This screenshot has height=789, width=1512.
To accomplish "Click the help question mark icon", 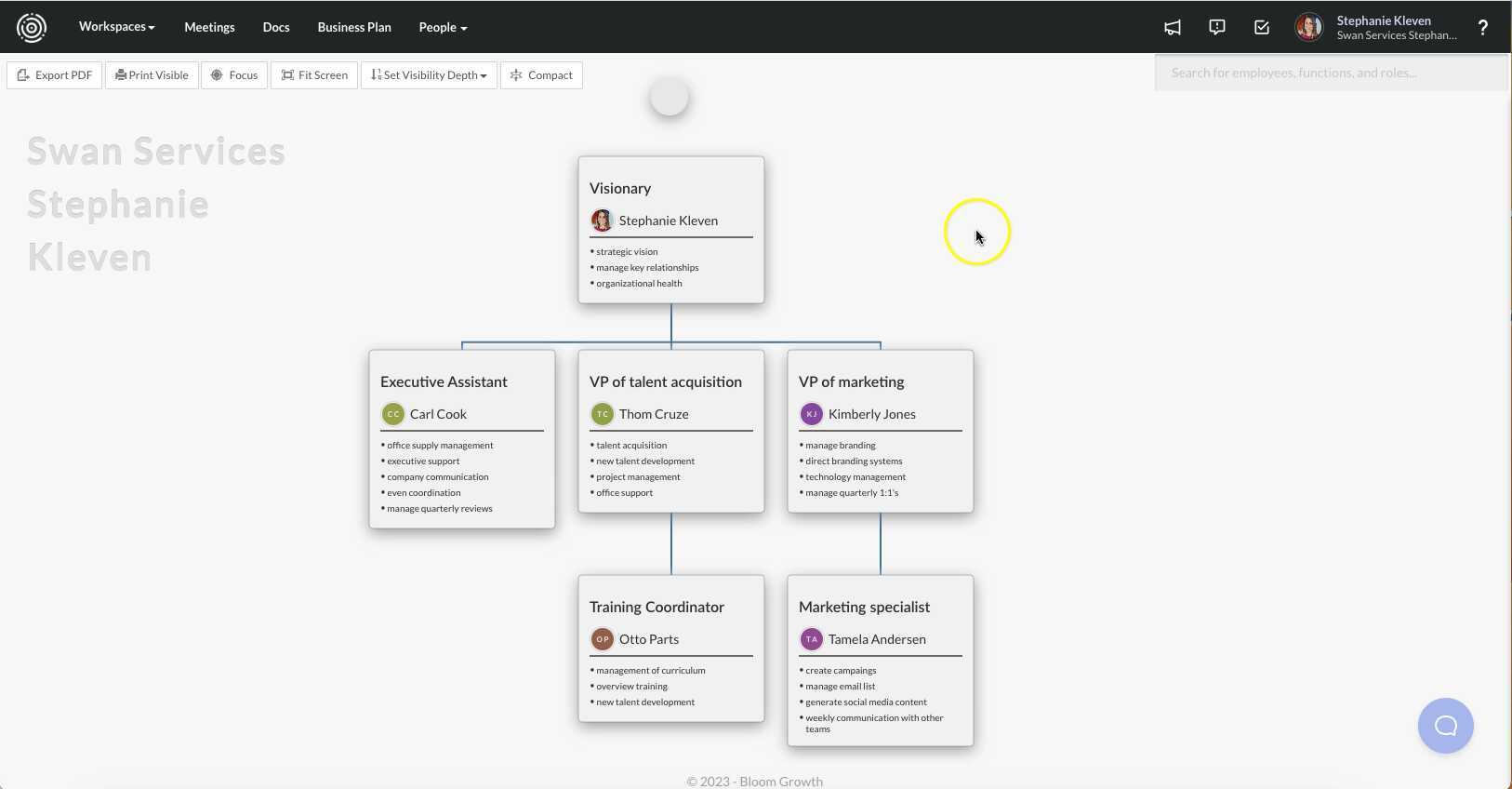I will (x=1482, y=28).
